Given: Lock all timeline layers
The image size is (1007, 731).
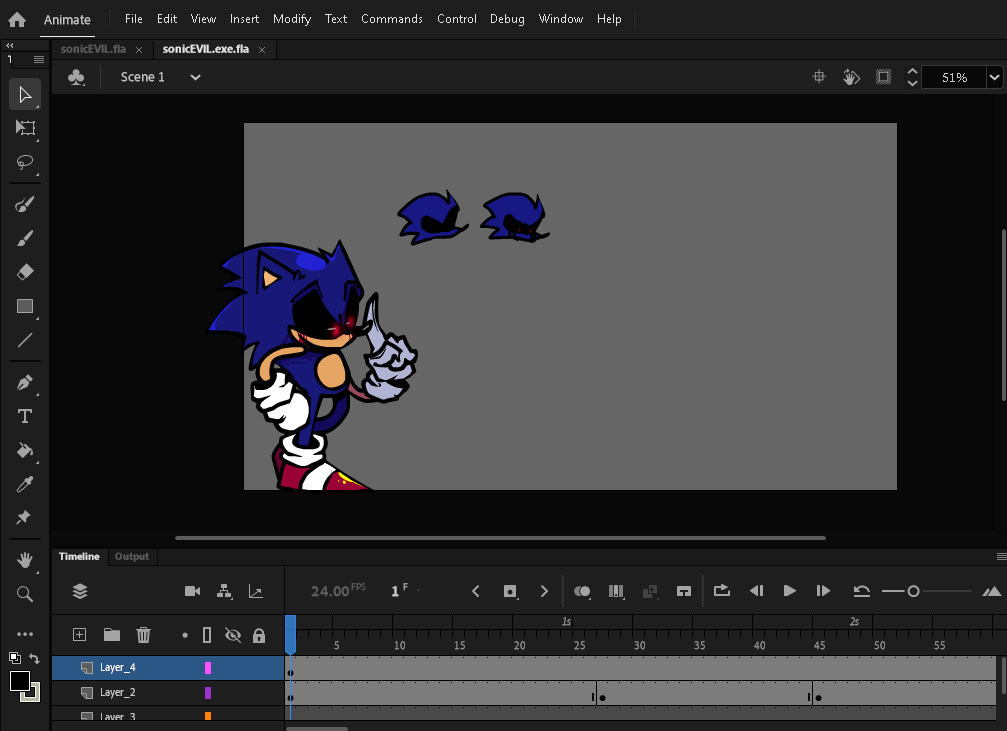Looking at the screenshot, I should coord(259,635).
